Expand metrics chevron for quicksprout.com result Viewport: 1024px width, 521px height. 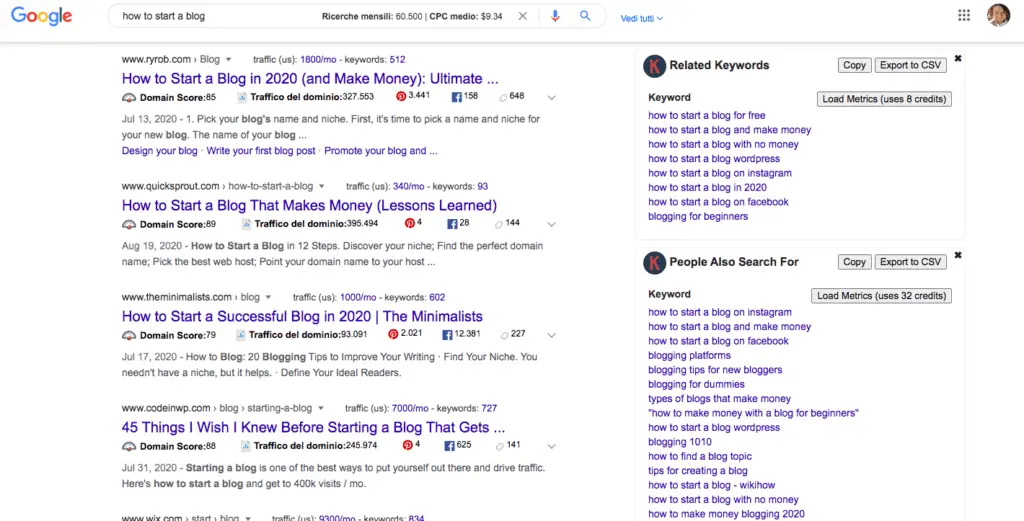(552, 225)
